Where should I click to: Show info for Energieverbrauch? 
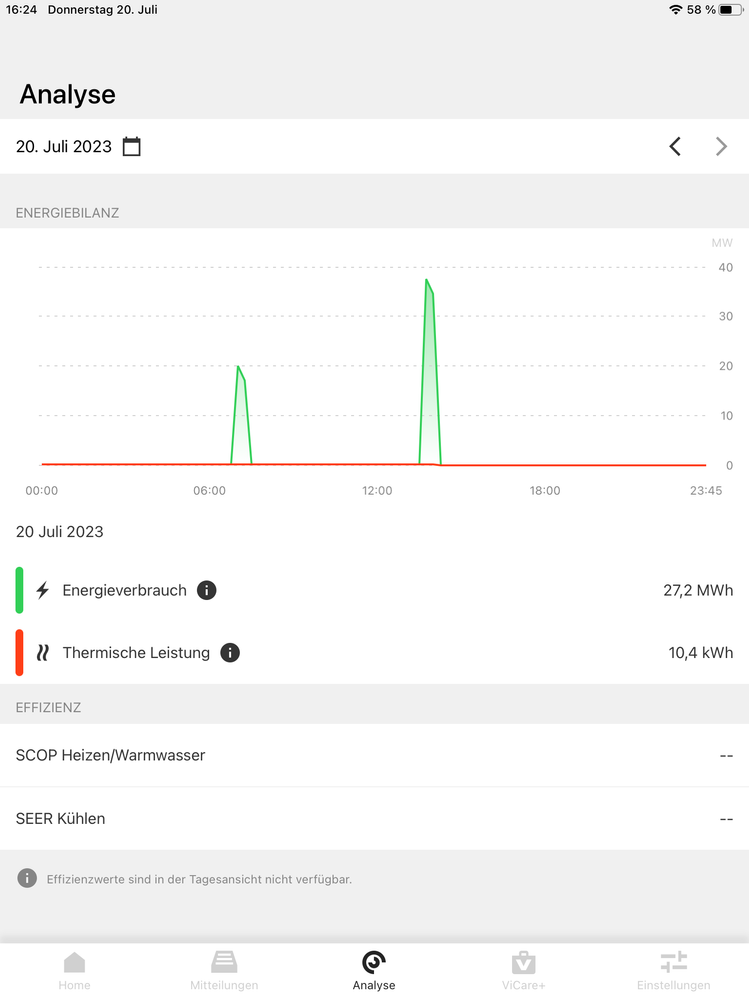click(207, 590)
